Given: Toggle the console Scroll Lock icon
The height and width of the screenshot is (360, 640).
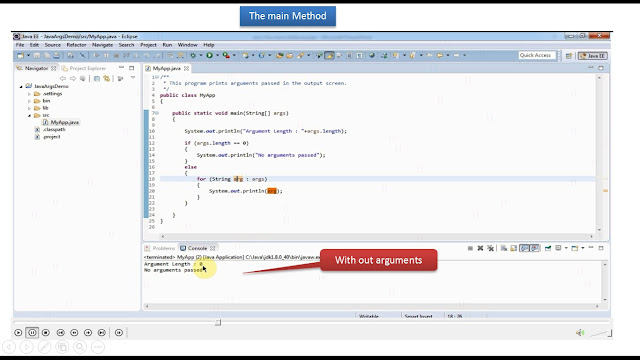Looking at the screenshot, I should tap(514, 248).
